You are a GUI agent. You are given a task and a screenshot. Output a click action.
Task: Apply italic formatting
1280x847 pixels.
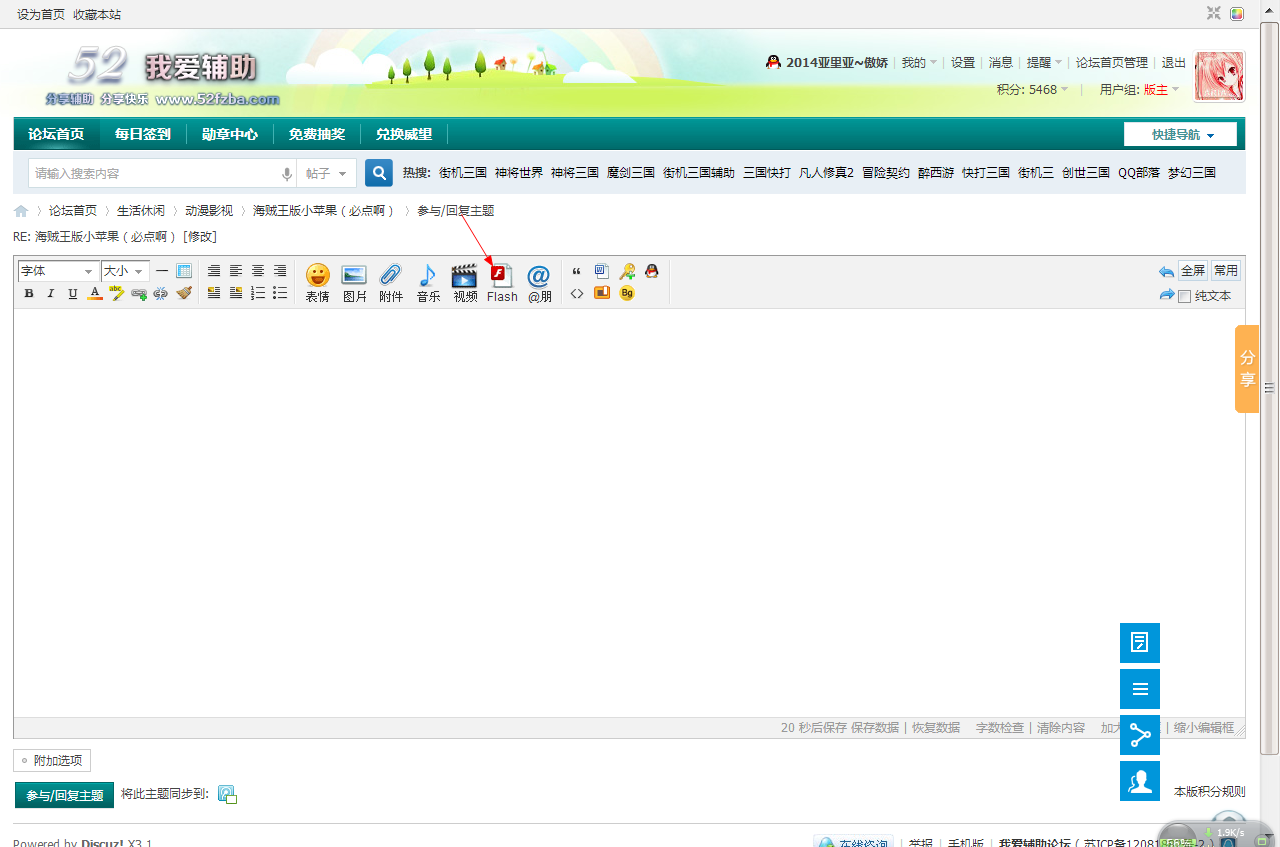[x=51, y=293]
